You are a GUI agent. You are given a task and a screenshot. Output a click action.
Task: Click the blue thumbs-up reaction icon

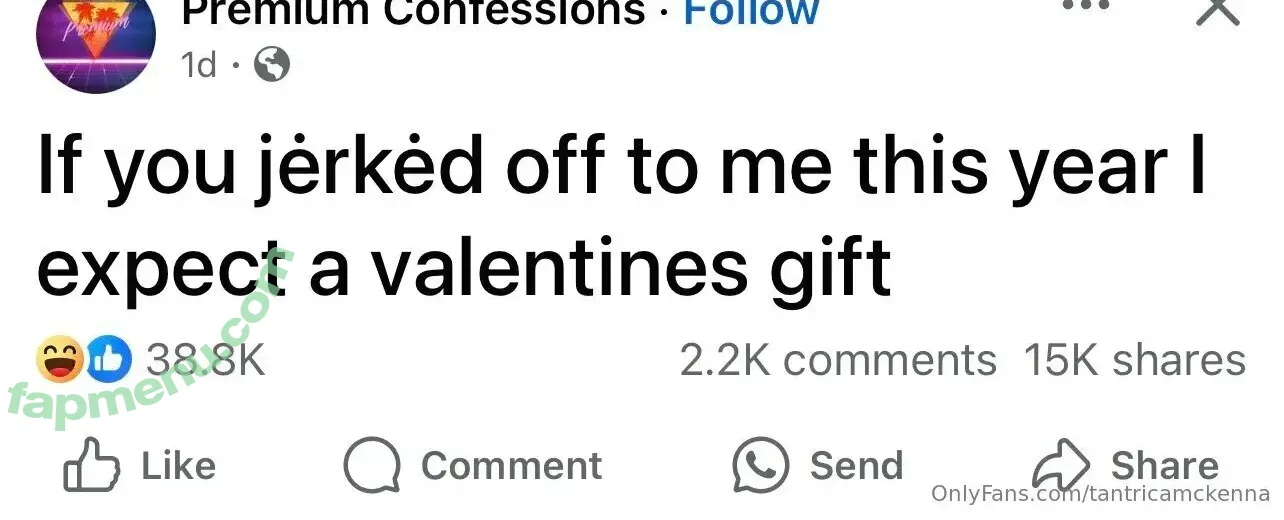click(107, 360)
